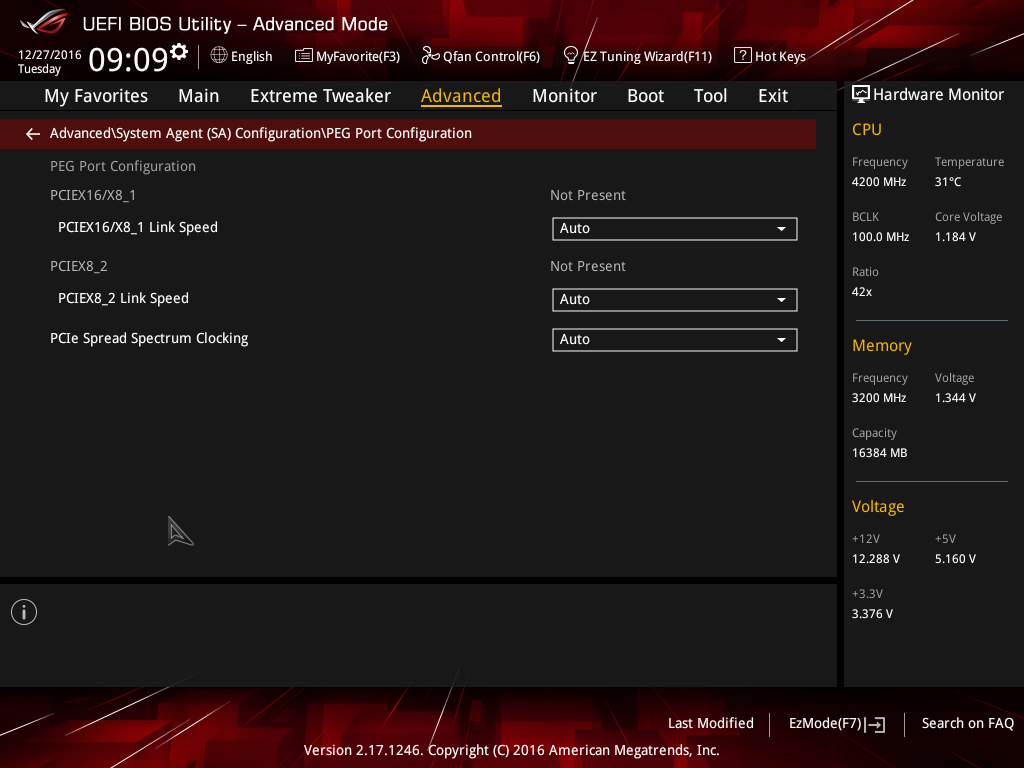Click the breadcrumb path text
1024x768 pixels.
(261, 133)
